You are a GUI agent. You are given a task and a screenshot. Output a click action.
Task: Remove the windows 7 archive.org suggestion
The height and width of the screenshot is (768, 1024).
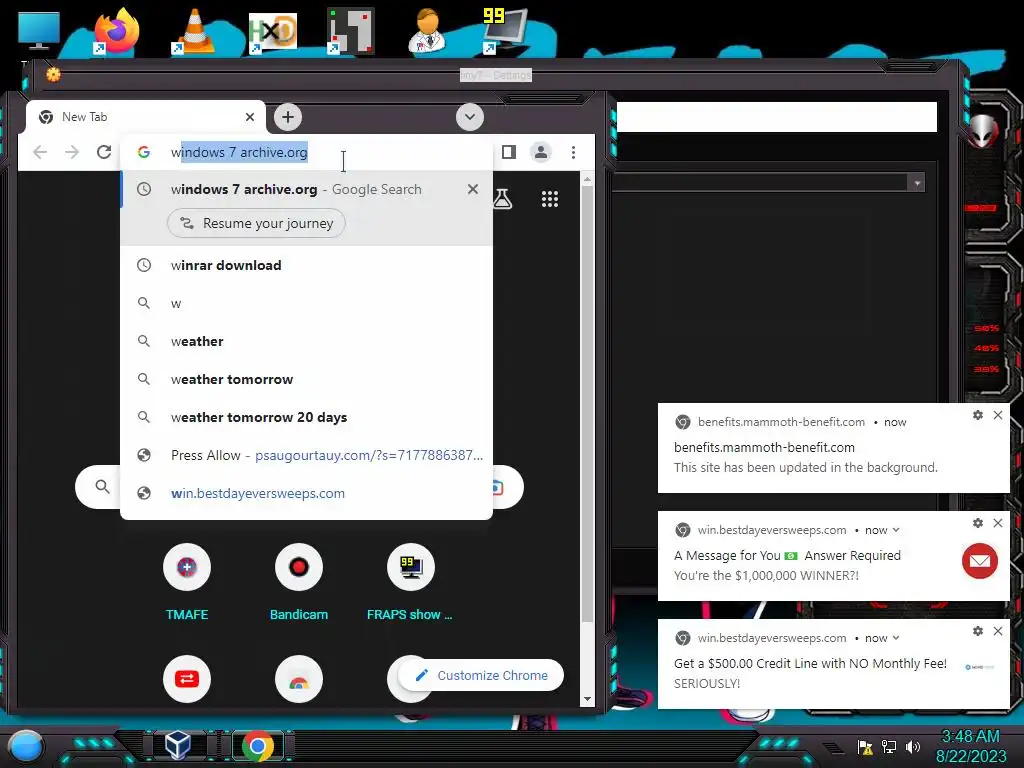(x=473, y=189)
